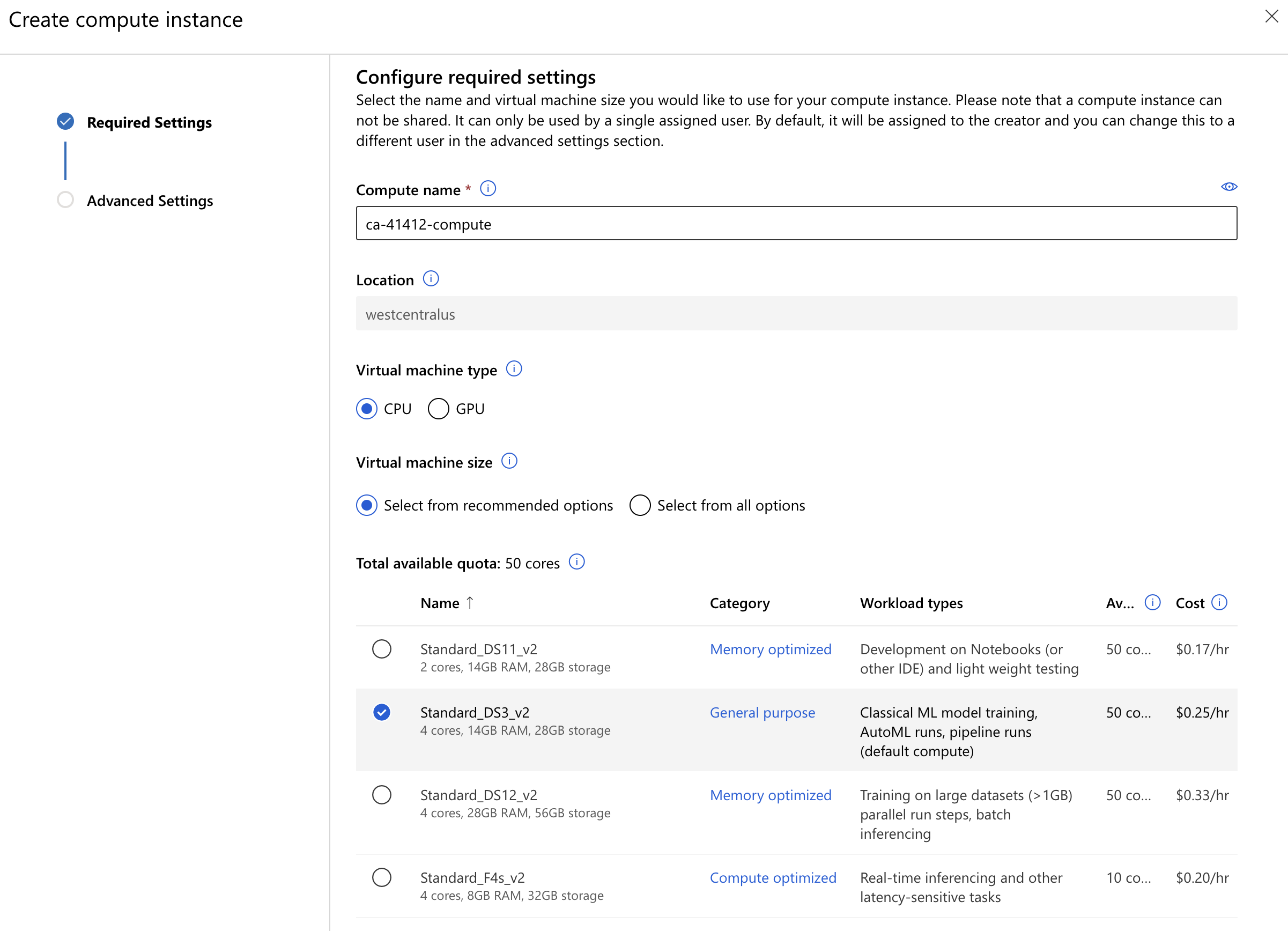
Task: Click the Compute name text field
Action: (x=796, y=223)
